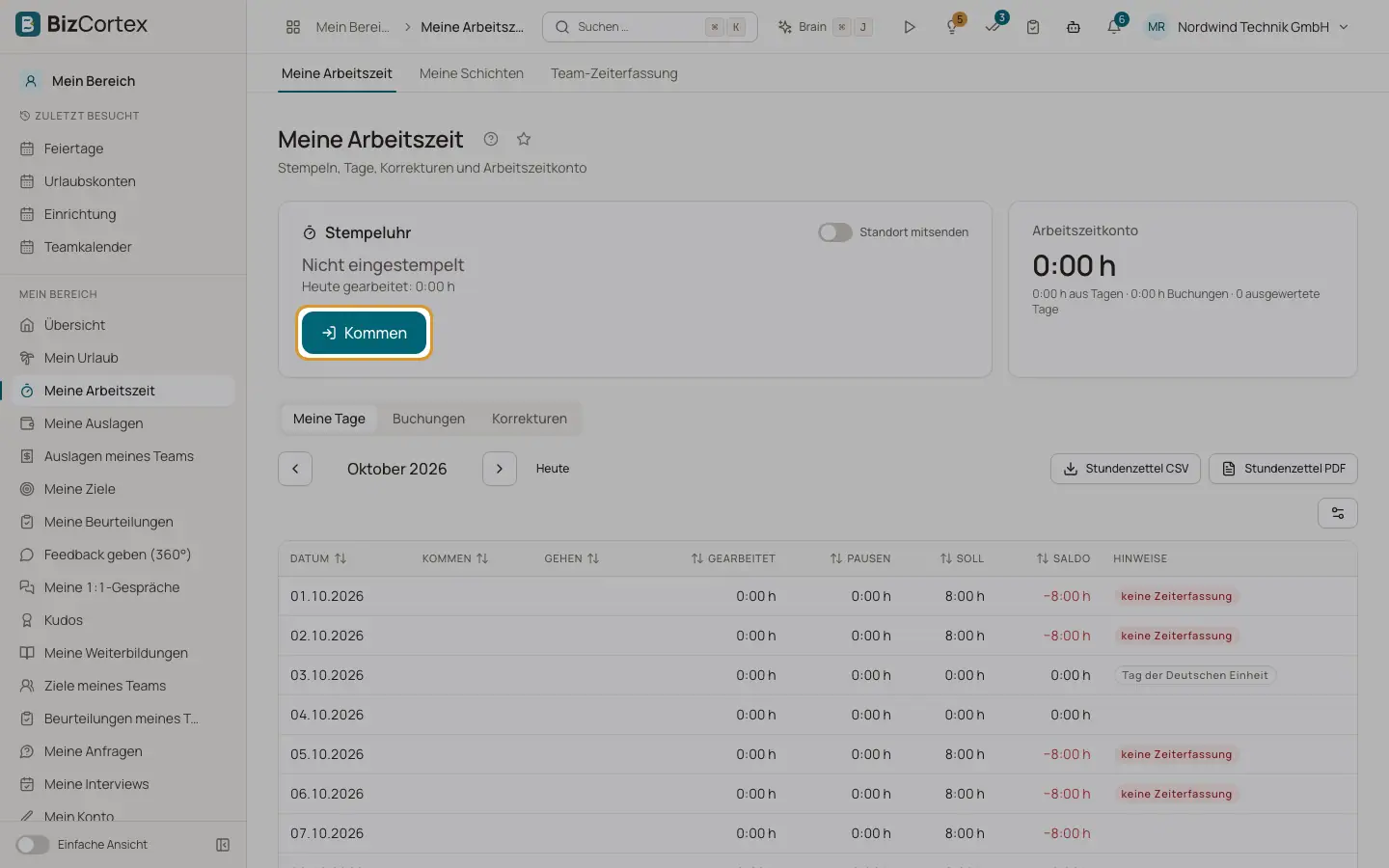Go to previous month before Oktober 2026
Image resolution: width=1389 pixels, height=868 pixels.
tap(295, 469)
